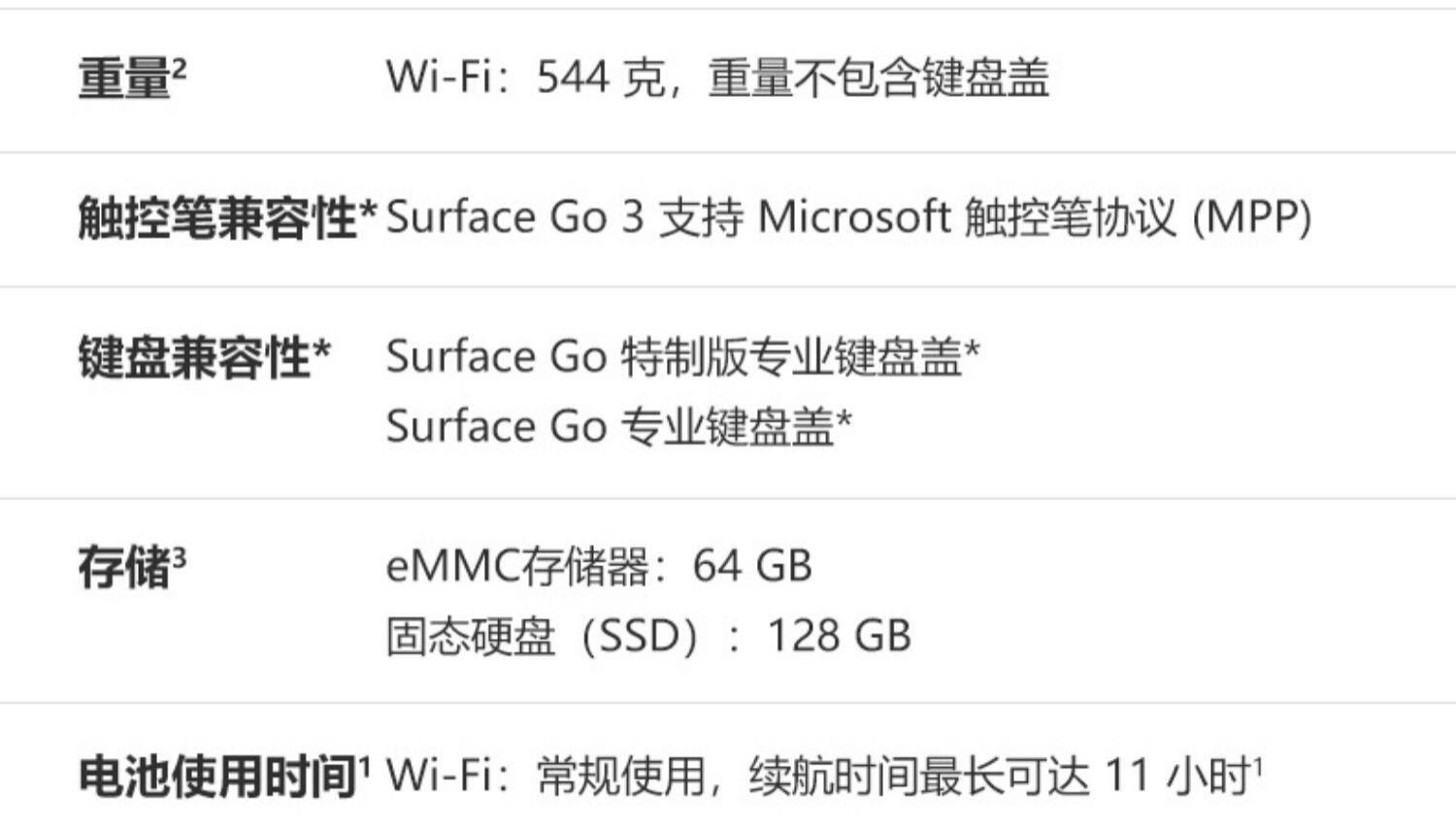Screen dimensions: 1456x827
Task: Select the Surface Go 专业键盘盖 entry
Action: tap(610, 427)
